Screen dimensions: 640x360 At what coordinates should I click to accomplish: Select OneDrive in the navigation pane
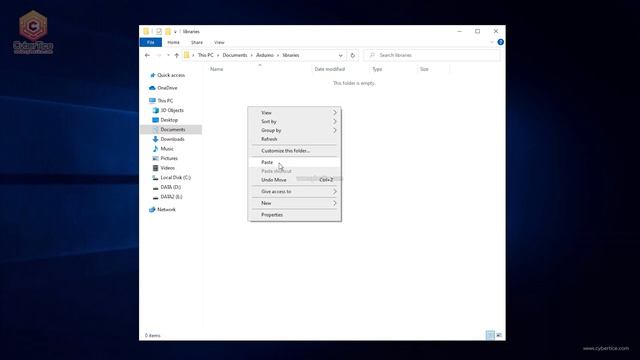click(x=167, y=88)
